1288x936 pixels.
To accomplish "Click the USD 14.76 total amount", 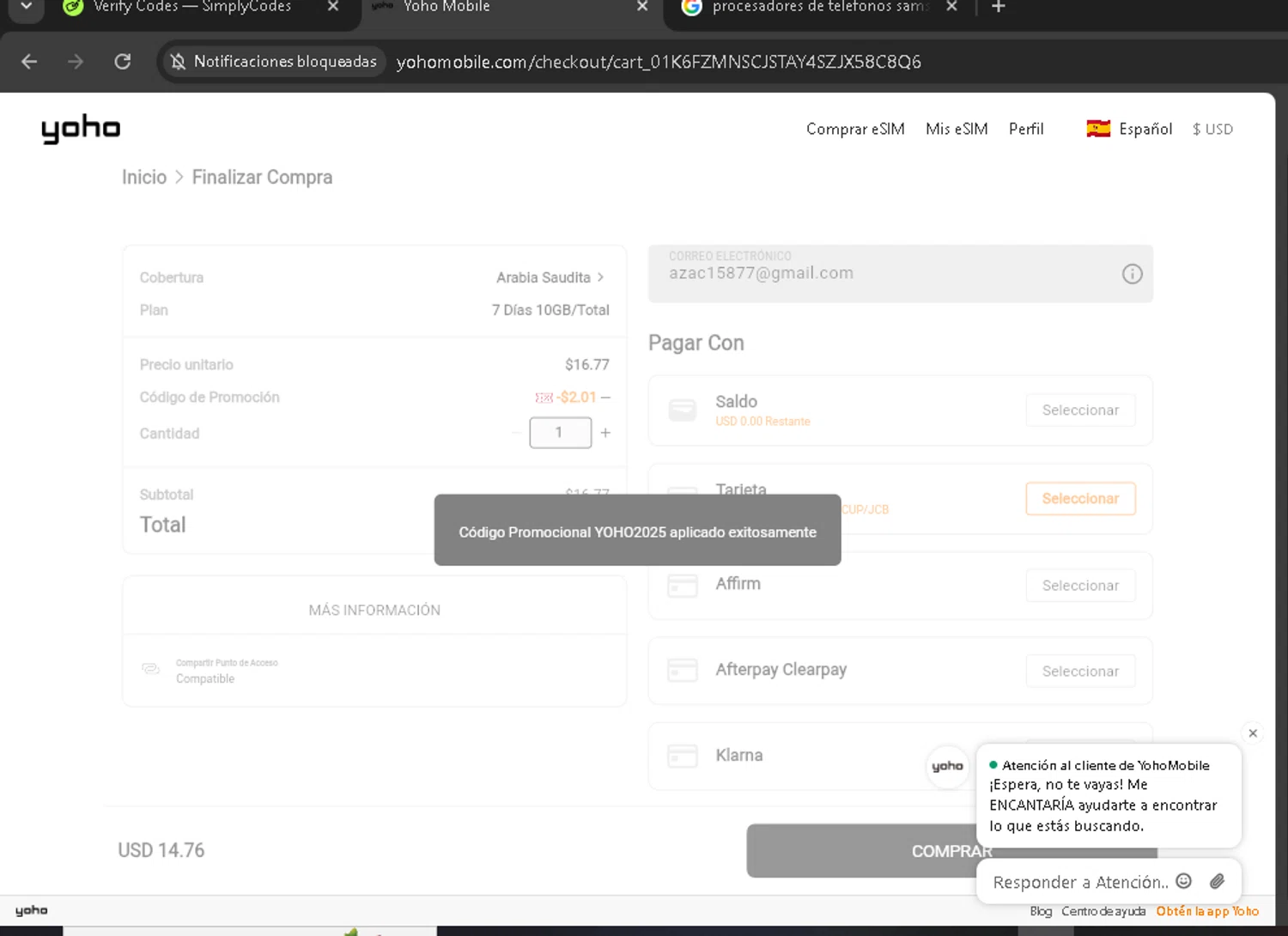I will click(161, 850).
